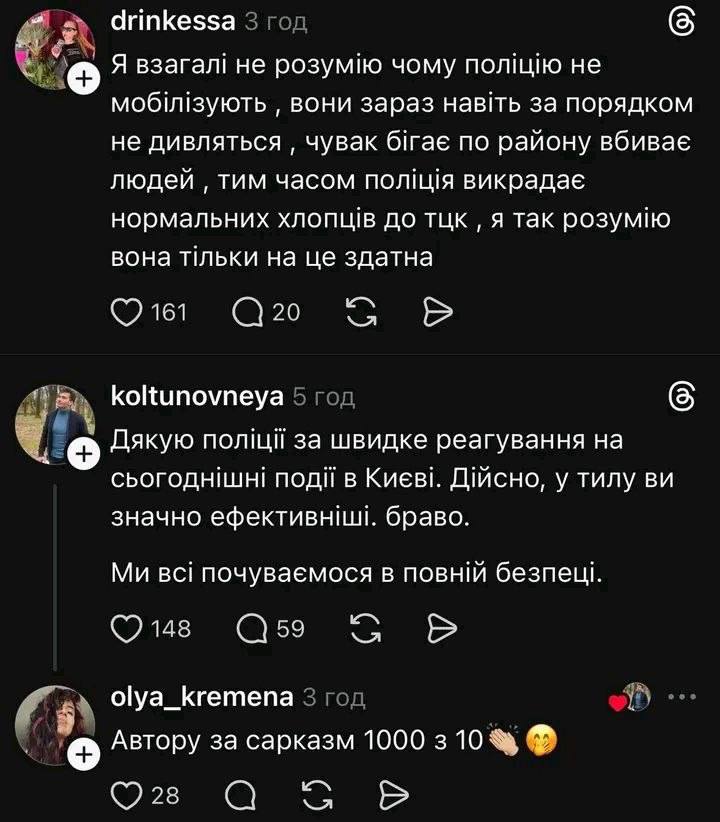The width and height of the screenshot is (720, 822).
Task: Like the koltunovneya post with 148 likes
Action: [x=125, y=628]
